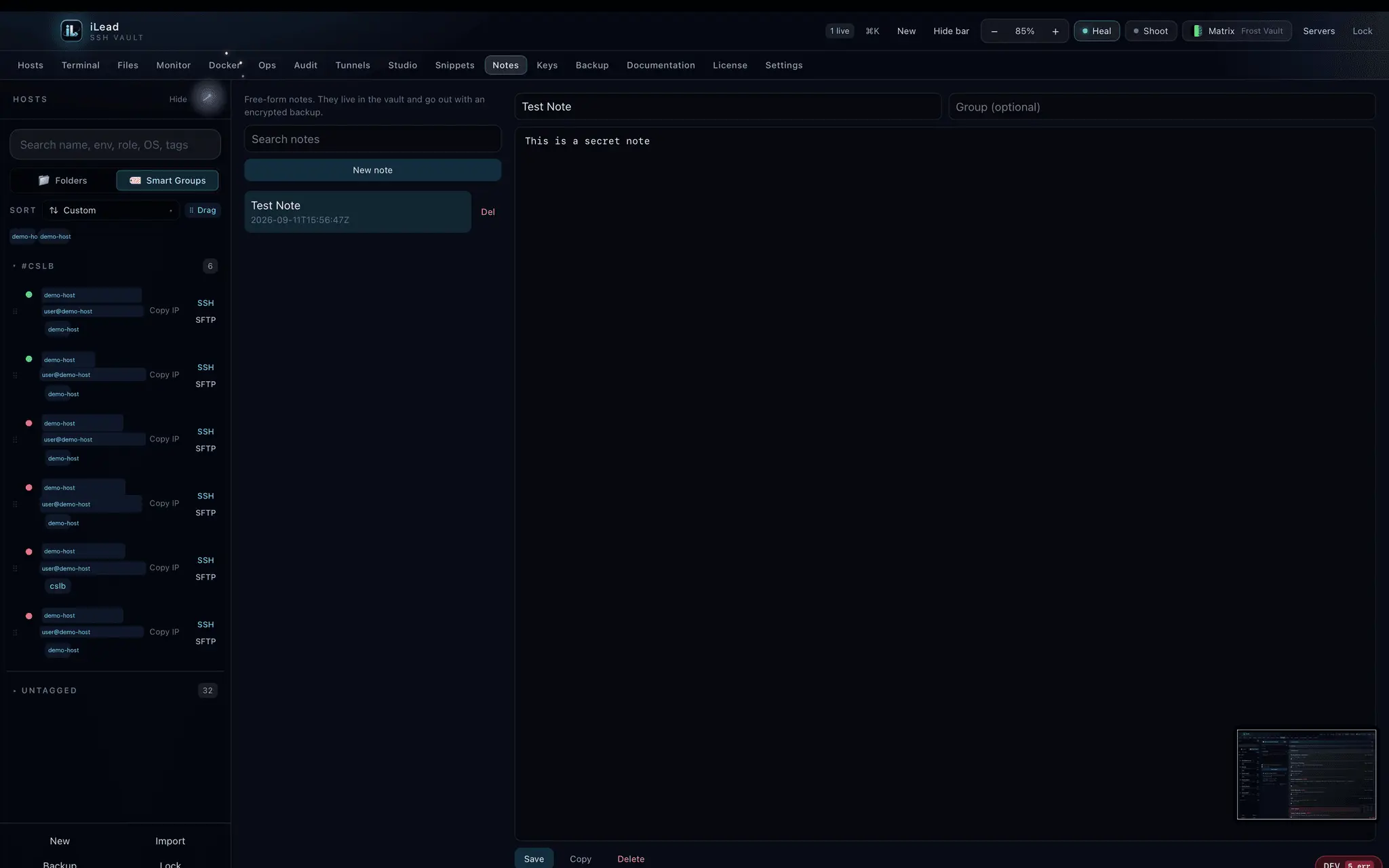Go to the Monitor tab
1389x868 pixels.
(x=174, y=65)
